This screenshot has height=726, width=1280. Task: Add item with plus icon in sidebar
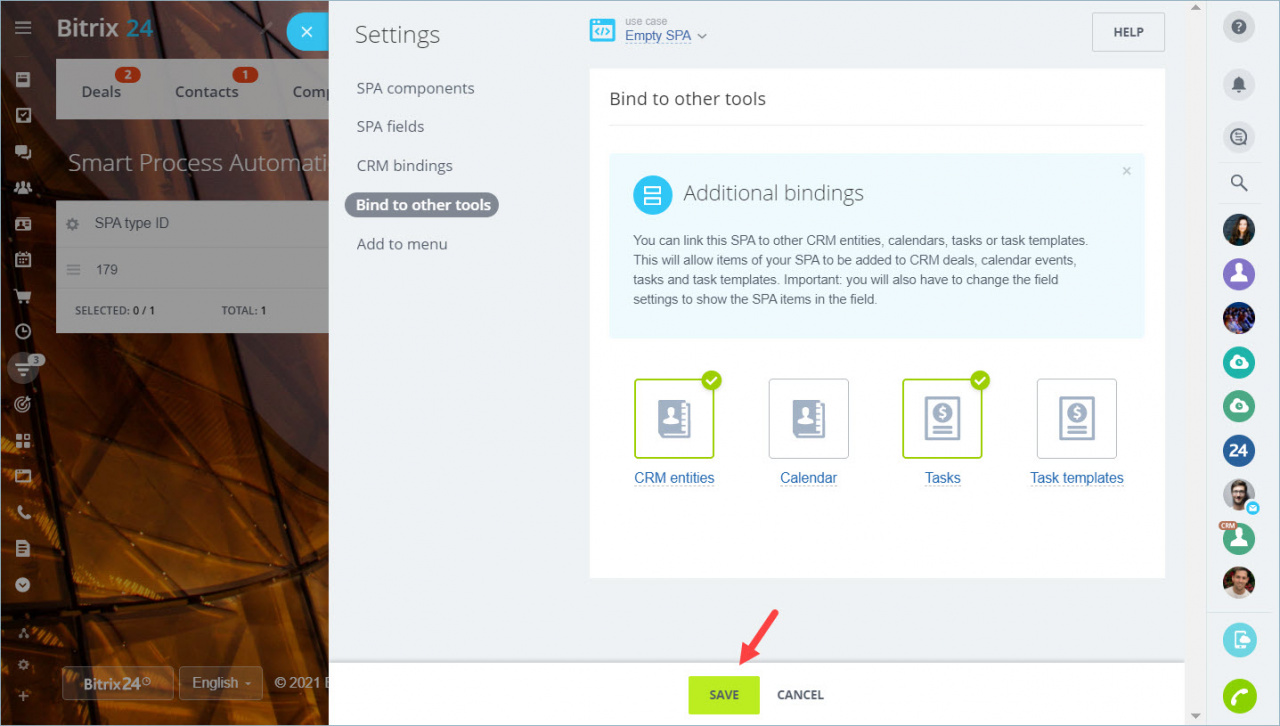[x=23, y=696]
